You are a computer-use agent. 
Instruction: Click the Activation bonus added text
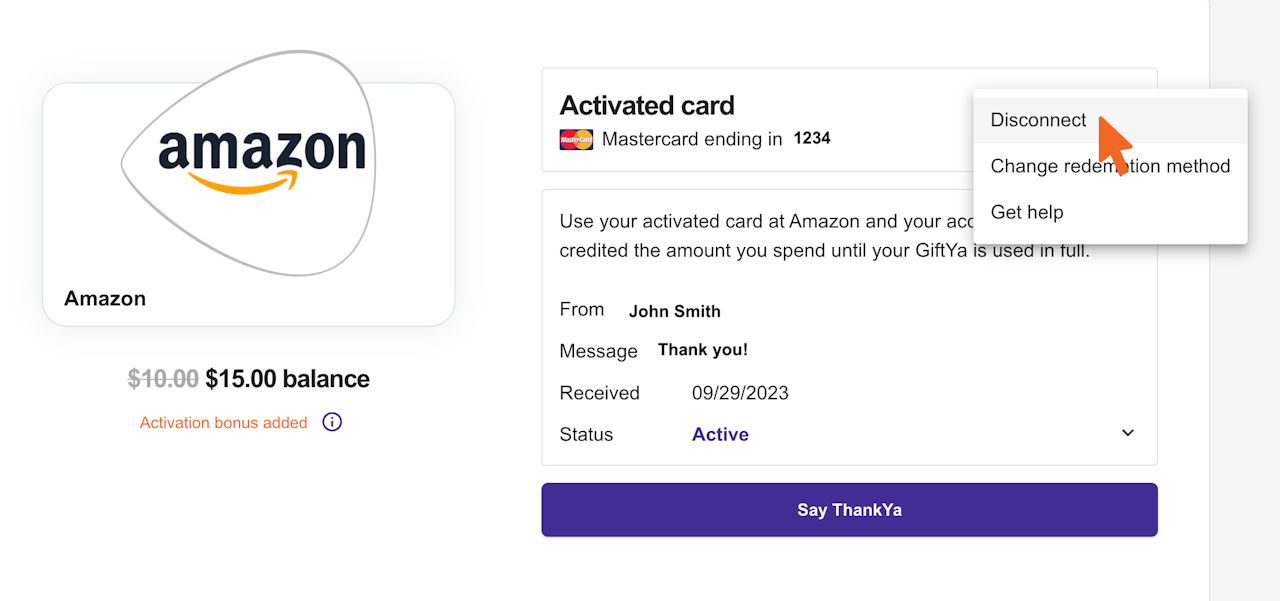click(223, 423)
